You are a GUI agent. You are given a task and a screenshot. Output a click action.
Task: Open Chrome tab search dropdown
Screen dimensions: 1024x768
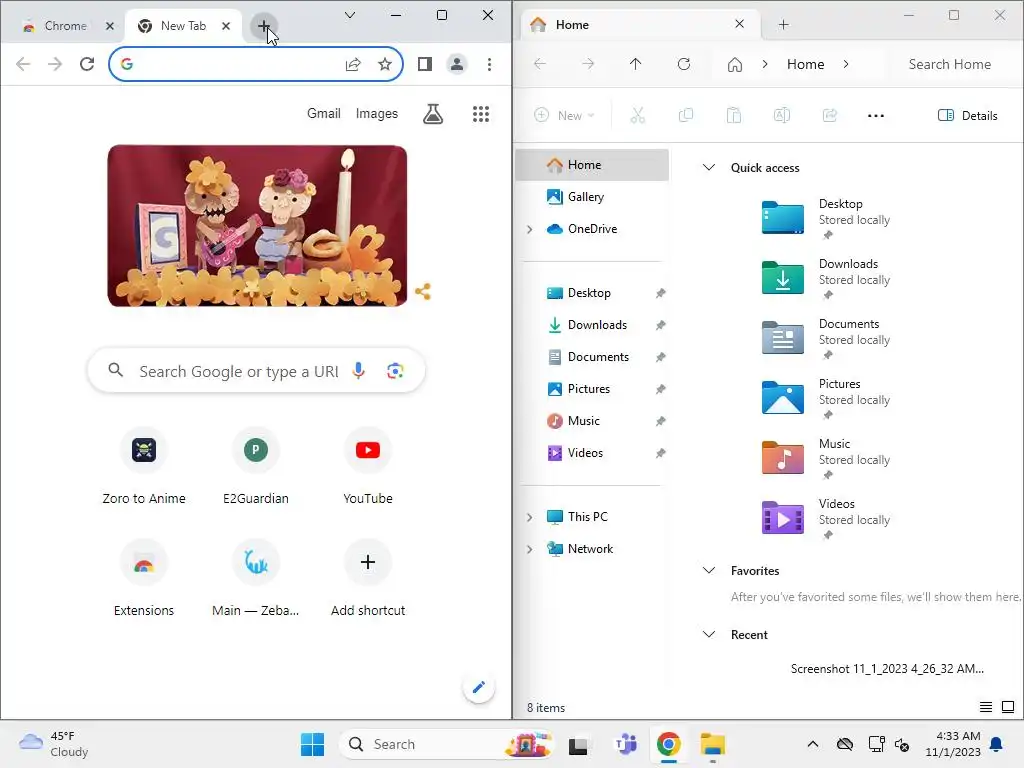click(x=350, y=15)
